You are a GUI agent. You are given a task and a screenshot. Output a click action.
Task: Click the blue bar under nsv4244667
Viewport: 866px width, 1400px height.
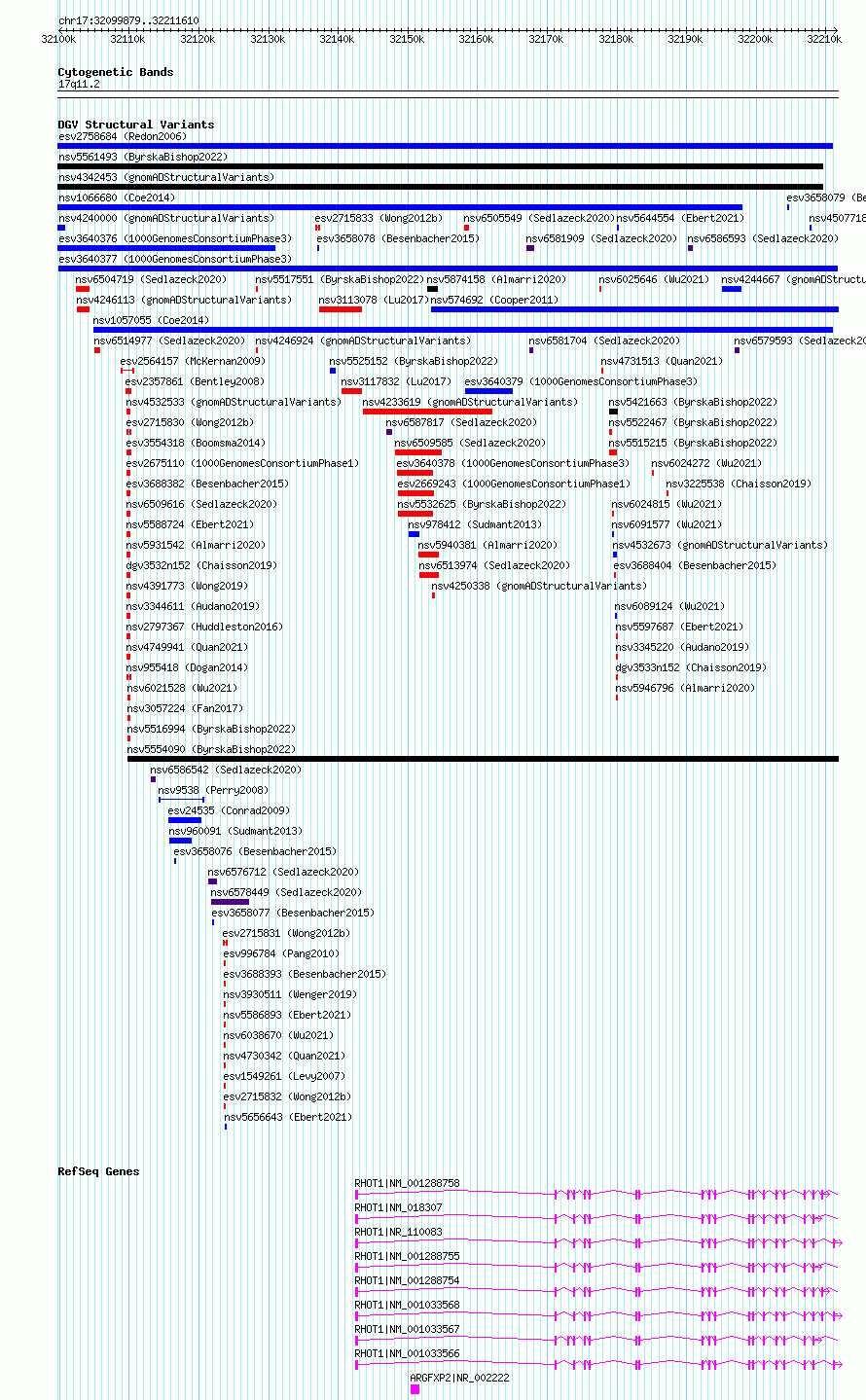tap(732, 289)
